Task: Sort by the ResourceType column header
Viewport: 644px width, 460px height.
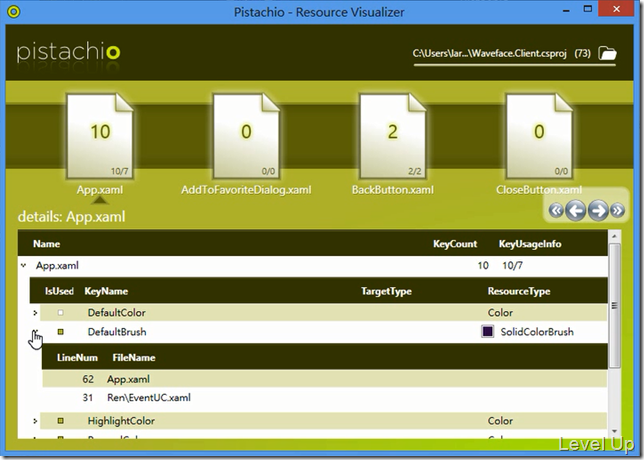Action: pos(519,291)
